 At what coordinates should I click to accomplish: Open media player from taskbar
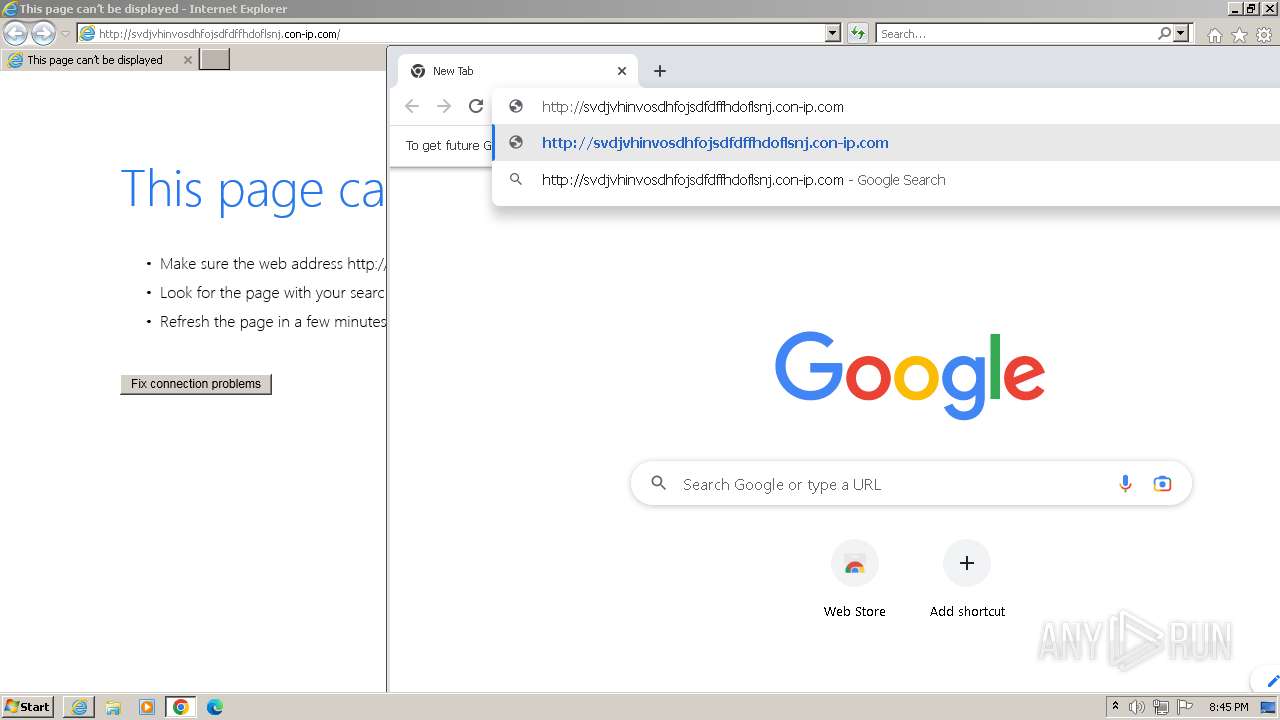point(147,707)
